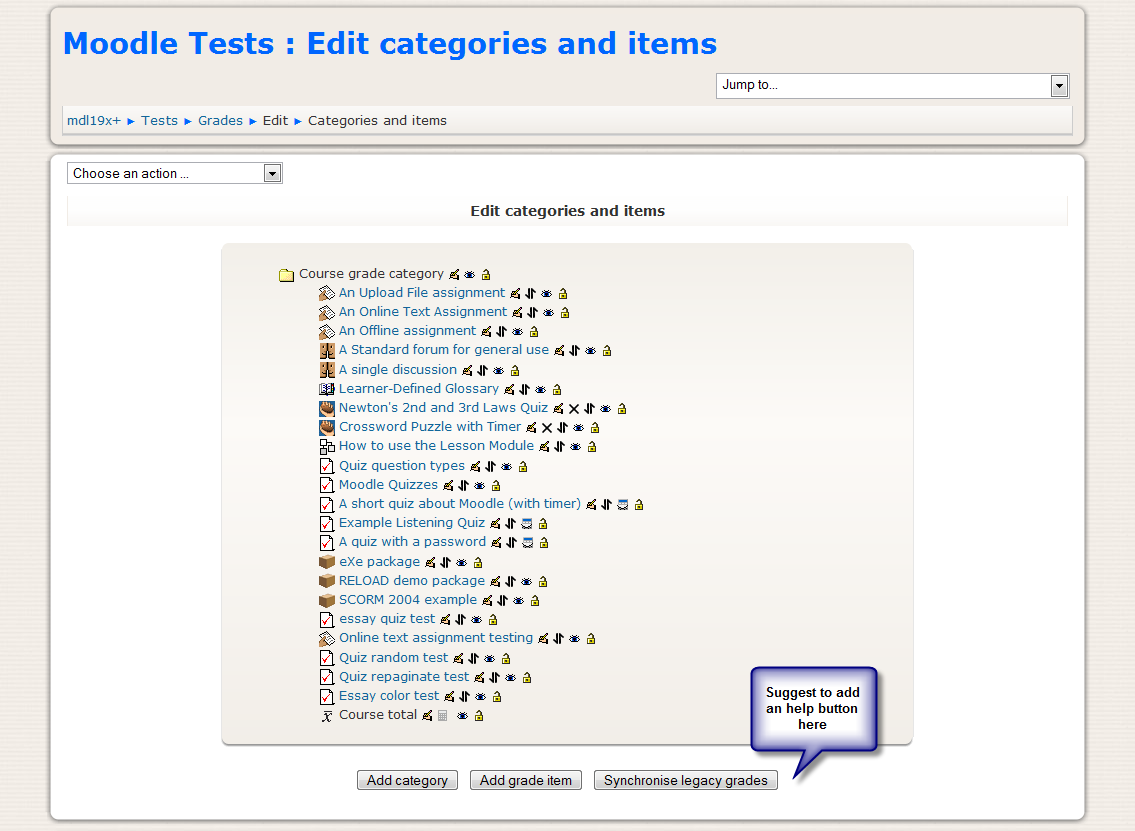Edit Online text assignment testing item
Image resolution: width=1135 pixels, height=831 pixels.
coord(543,638)
